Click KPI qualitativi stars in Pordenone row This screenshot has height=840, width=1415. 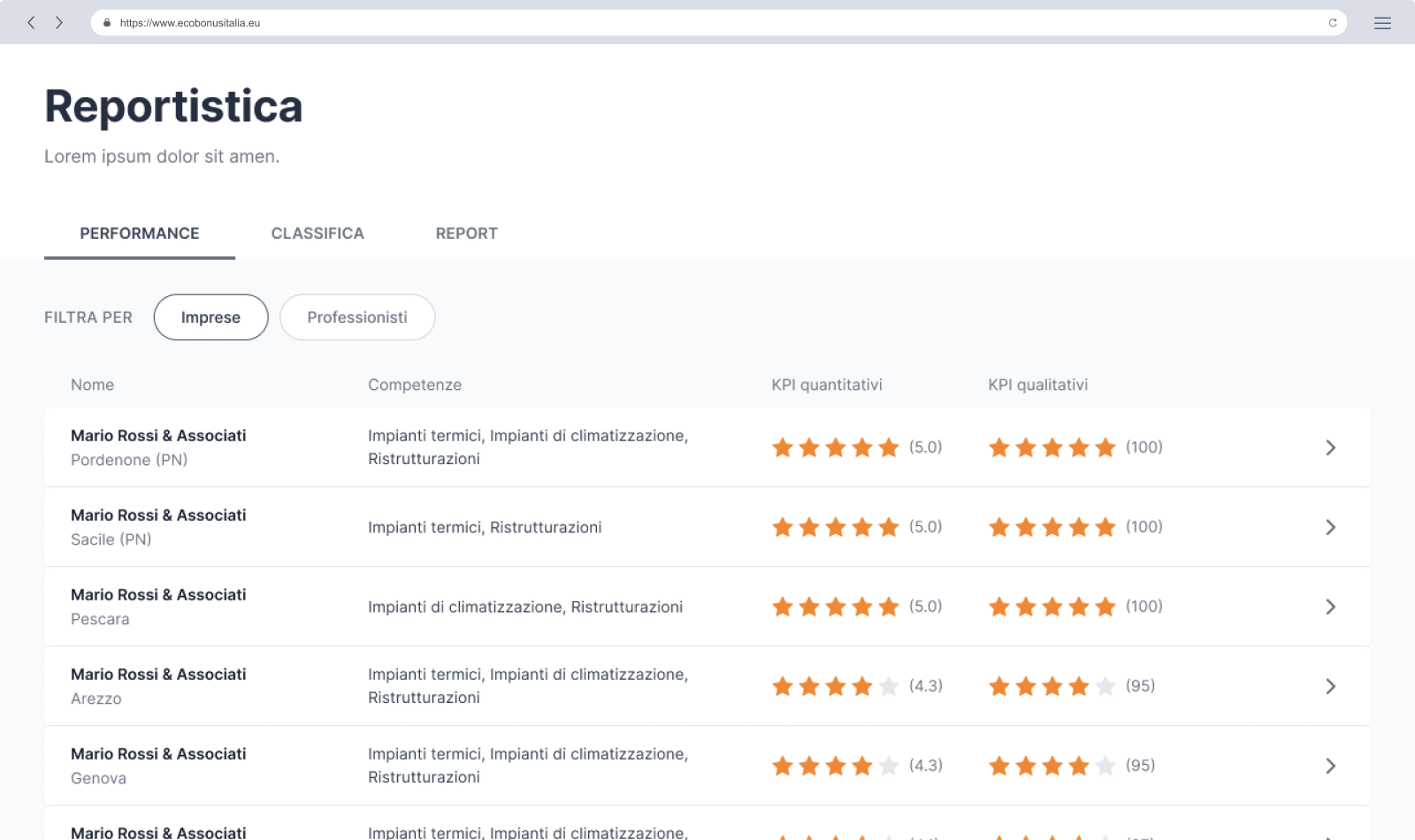[x=1052, y=447]
